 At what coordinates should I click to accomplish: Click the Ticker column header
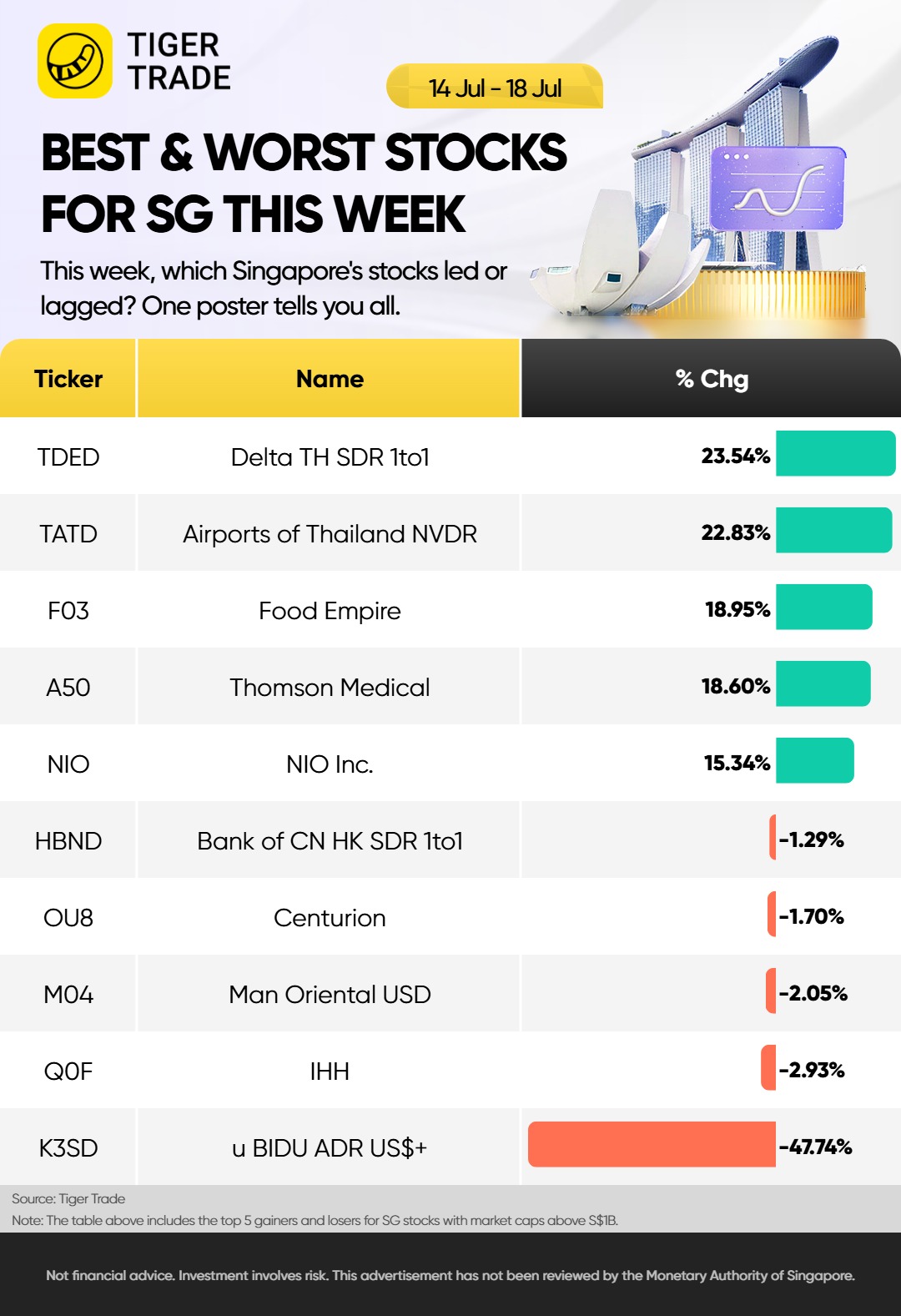[68, 378]
